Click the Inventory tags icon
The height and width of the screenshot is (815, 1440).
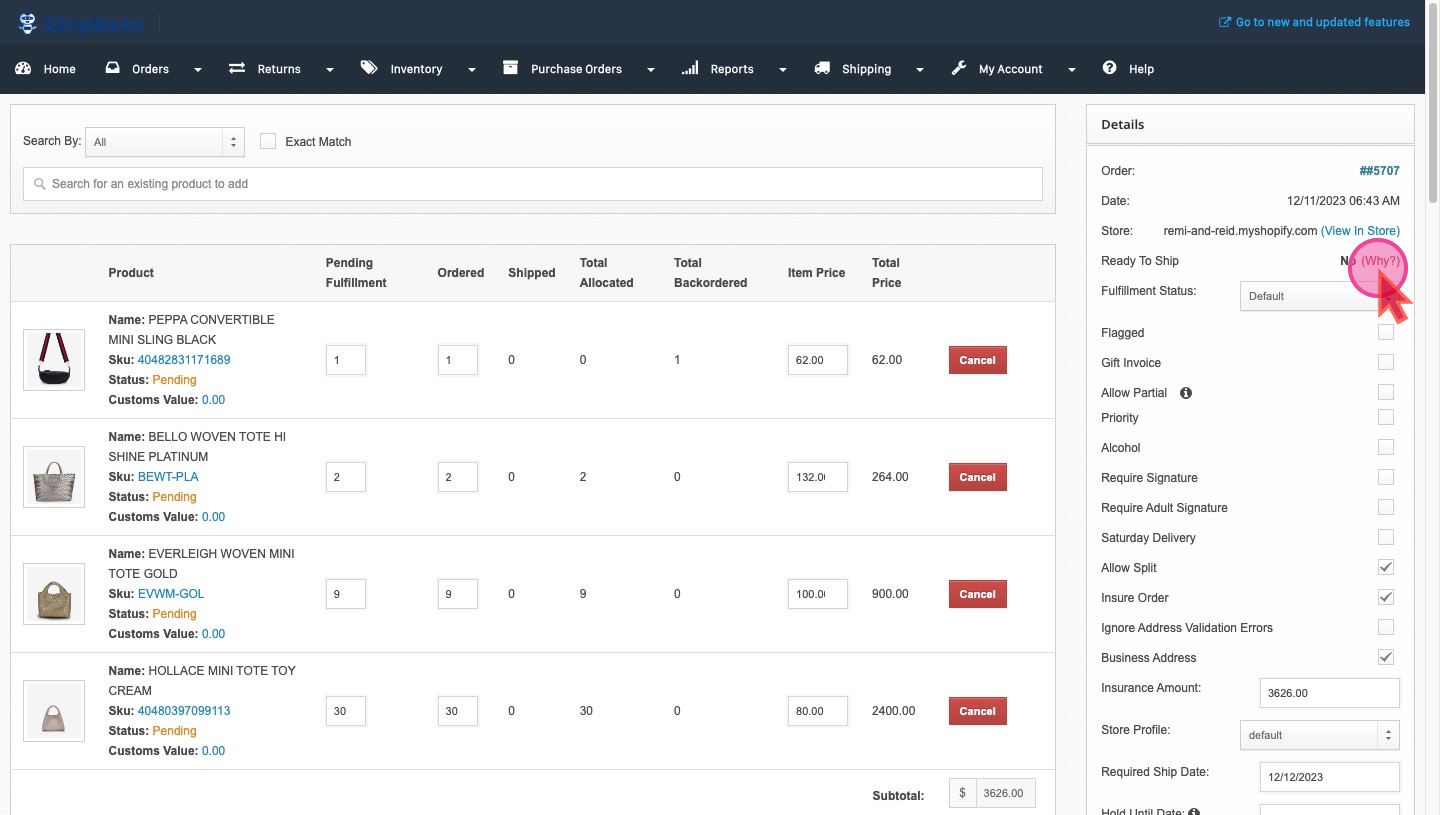[370, 68]
